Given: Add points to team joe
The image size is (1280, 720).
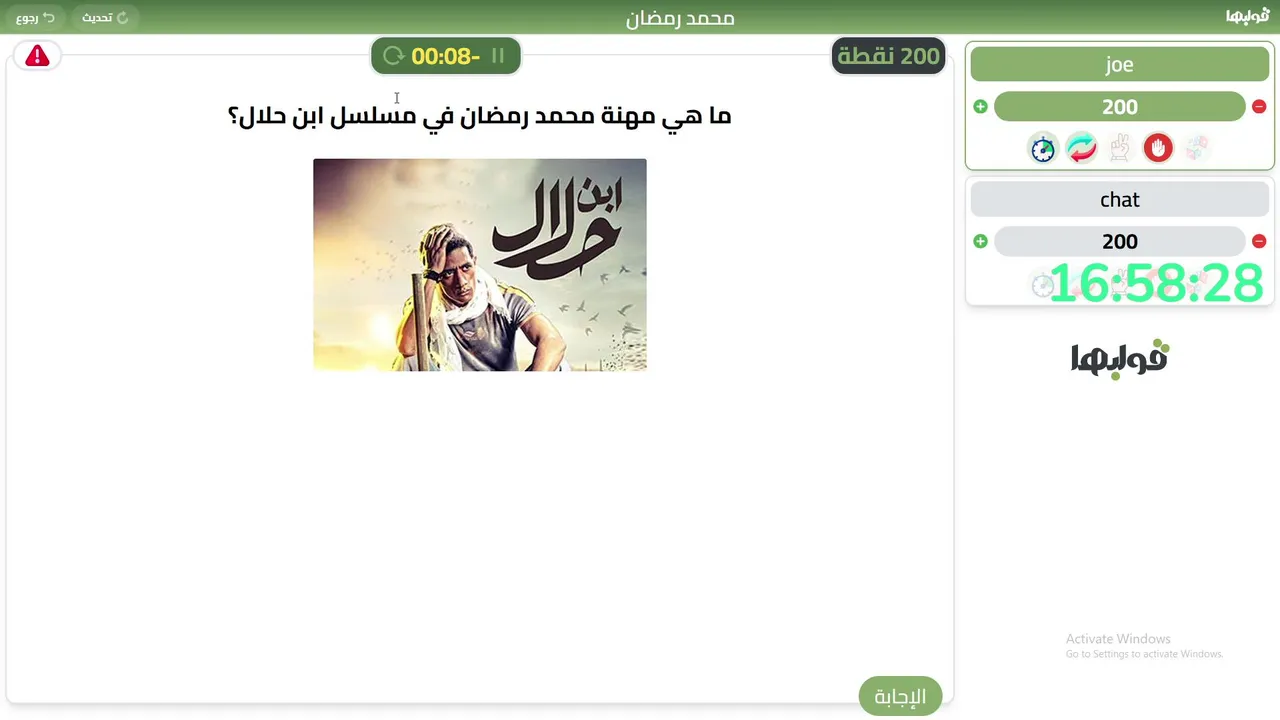Looking at the screenshot, I should tap(980, 106).
